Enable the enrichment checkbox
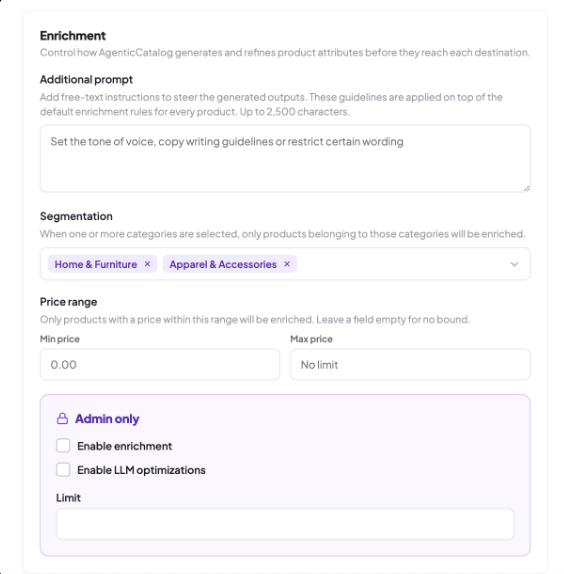 point(63,446)
